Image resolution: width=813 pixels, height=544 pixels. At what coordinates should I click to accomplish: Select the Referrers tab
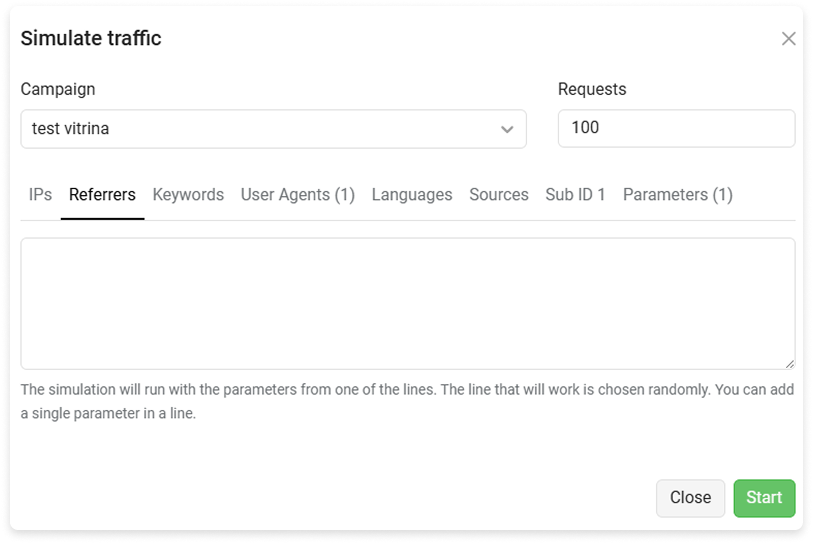102,194
